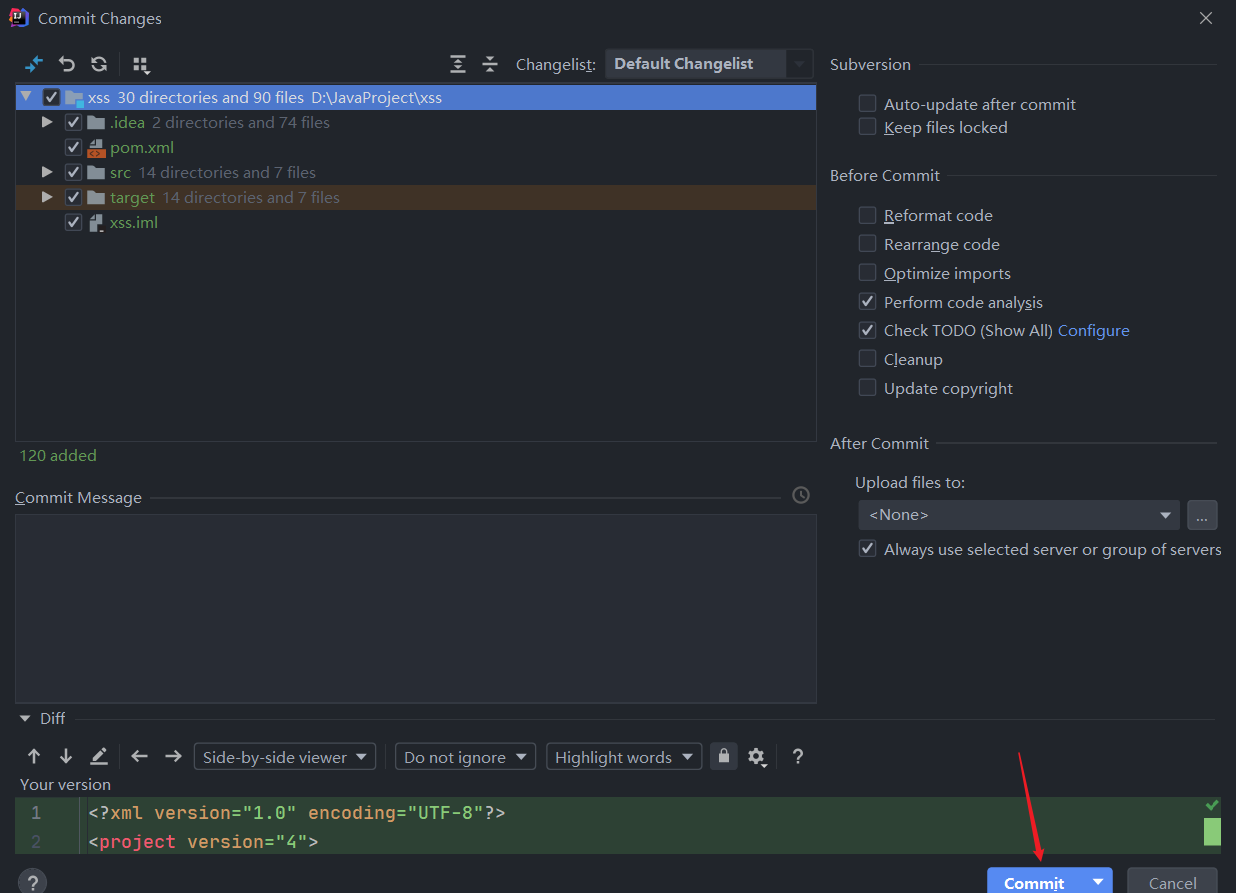Viewport: 1236px width, 893px height.
Task: Enable Reformat code option
Action: point(867,215)
